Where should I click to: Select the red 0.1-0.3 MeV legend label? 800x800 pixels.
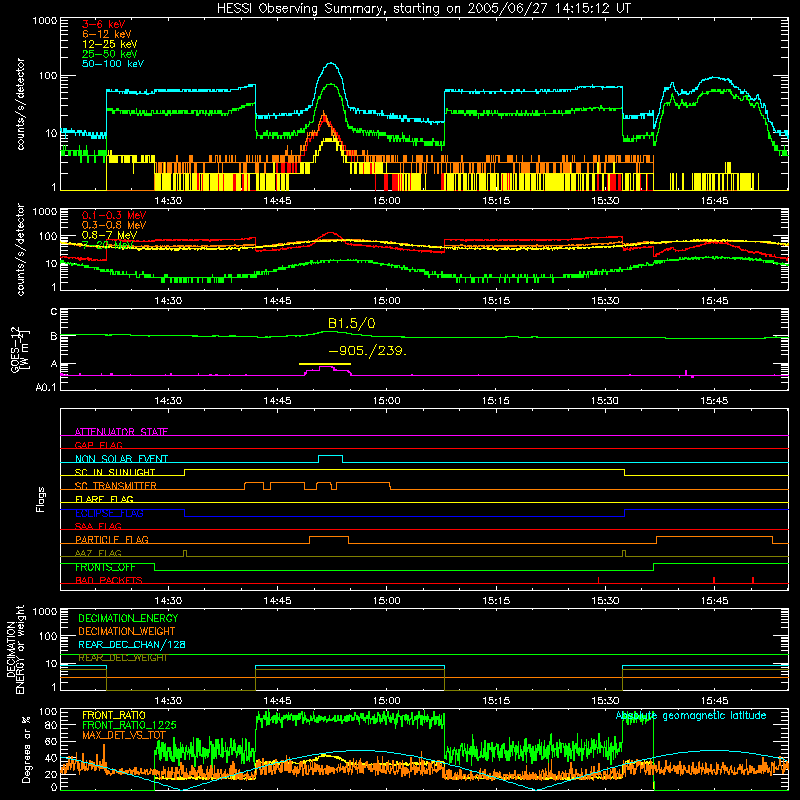[x=114, y=215]
